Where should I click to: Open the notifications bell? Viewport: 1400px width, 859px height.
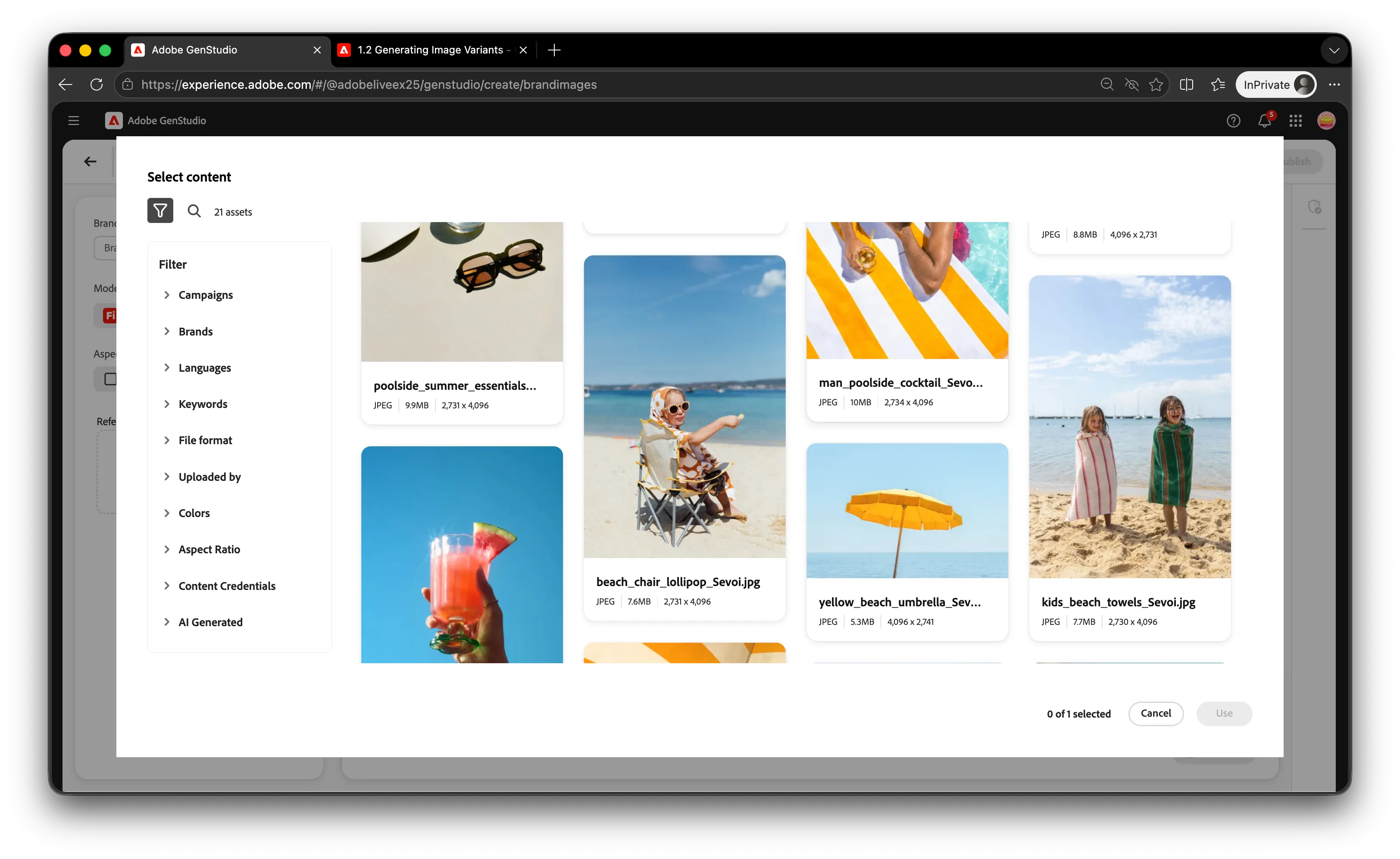[1264, 120]
